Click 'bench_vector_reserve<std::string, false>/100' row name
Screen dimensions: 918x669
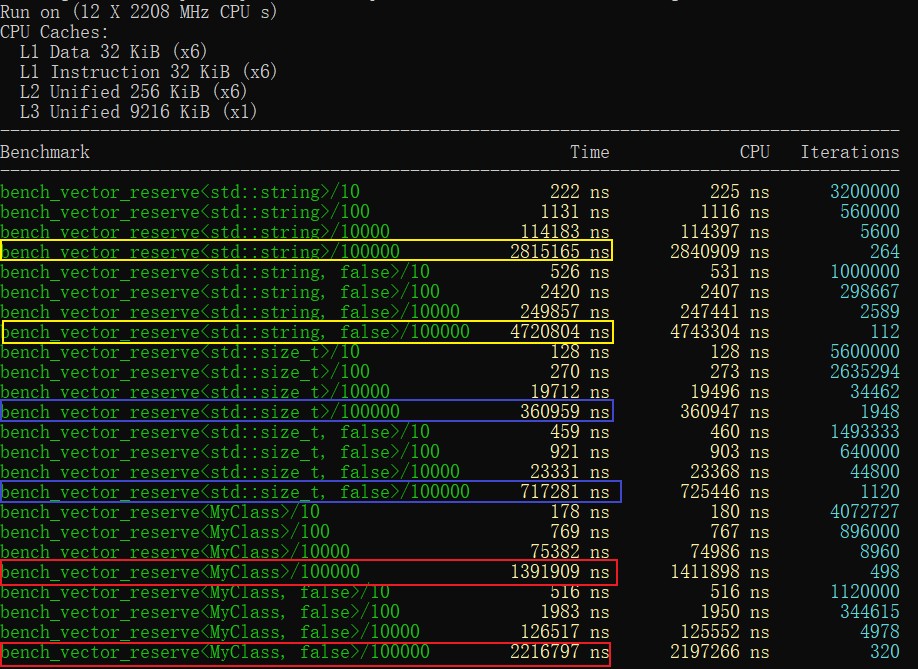220,291
